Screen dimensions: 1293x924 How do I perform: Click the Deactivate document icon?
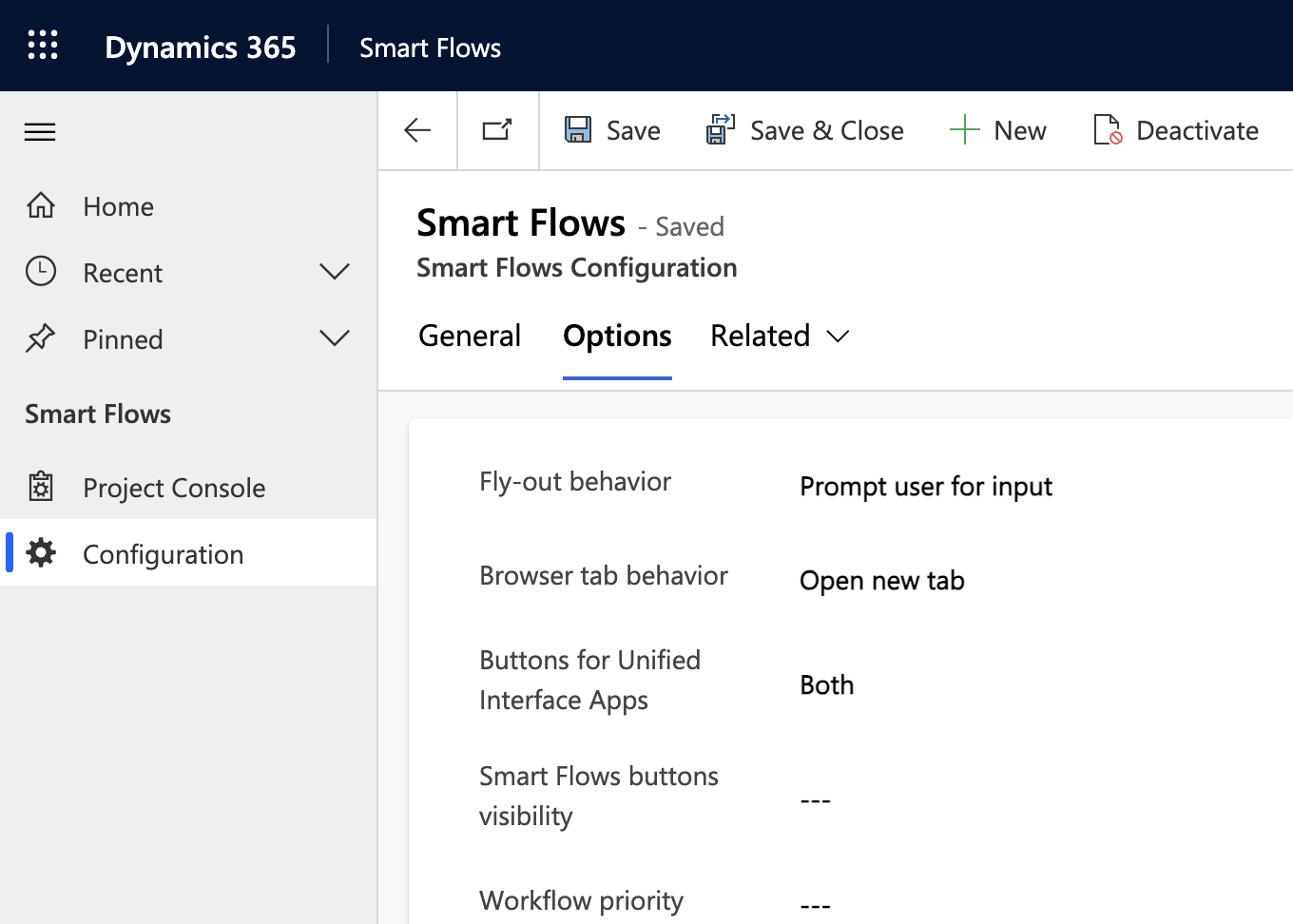point(1108,129)
